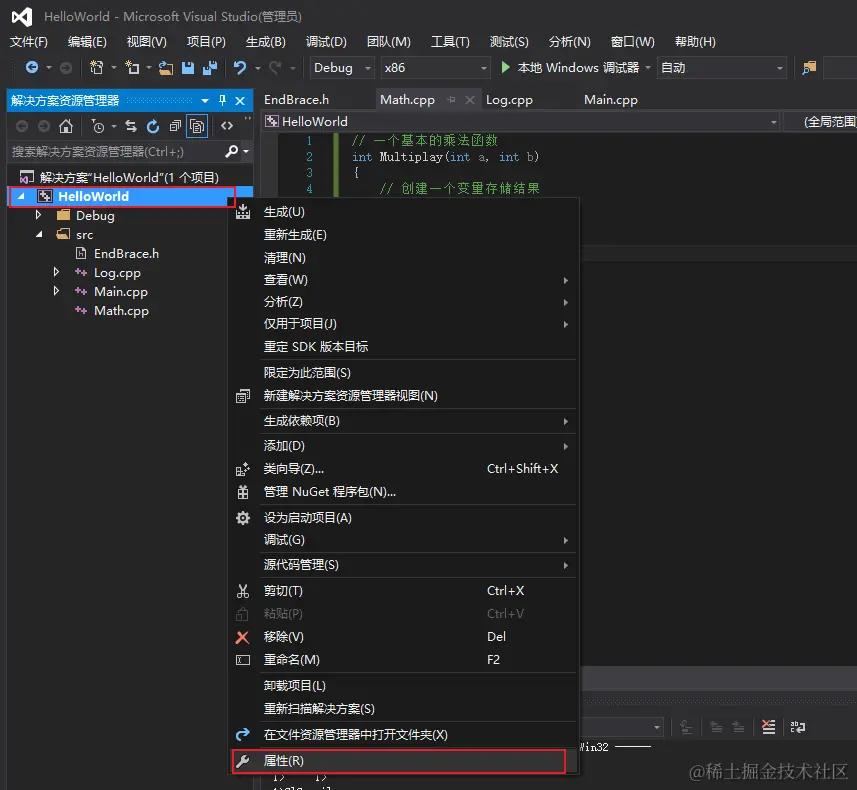Undo the last action with the undo icon
This screenshot has height=790, width=857.
240,67
